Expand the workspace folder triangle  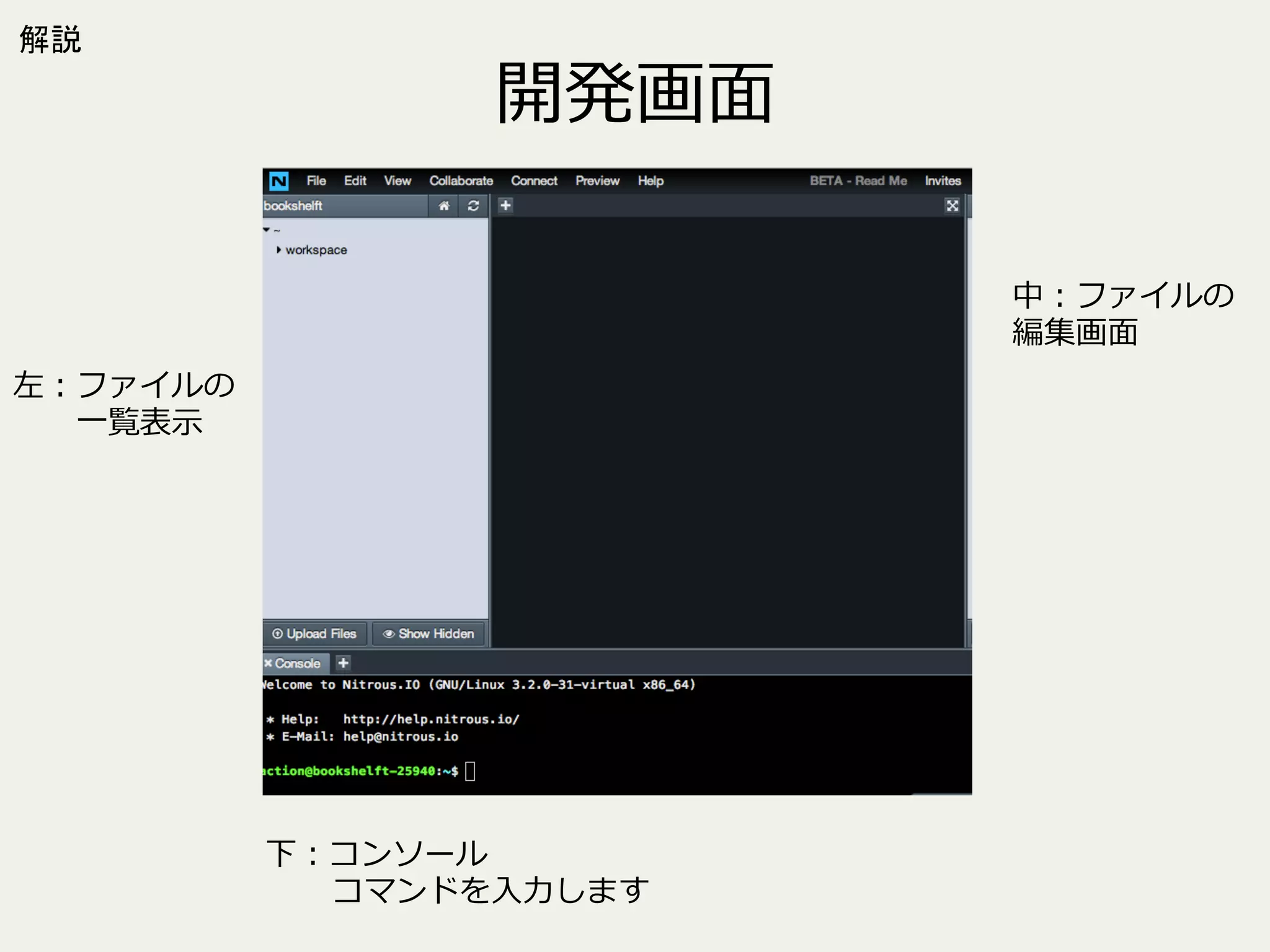pyautogui.click(x=279, y=250)
